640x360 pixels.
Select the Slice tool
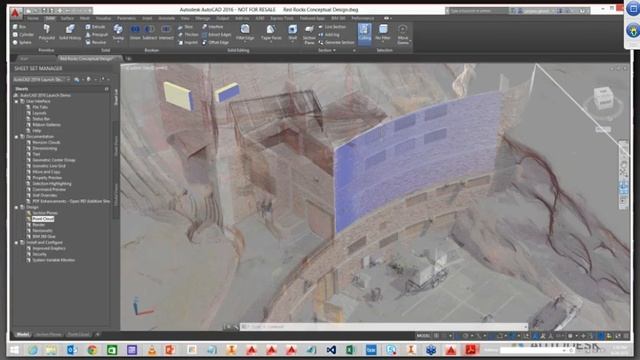tap(185, 27)
